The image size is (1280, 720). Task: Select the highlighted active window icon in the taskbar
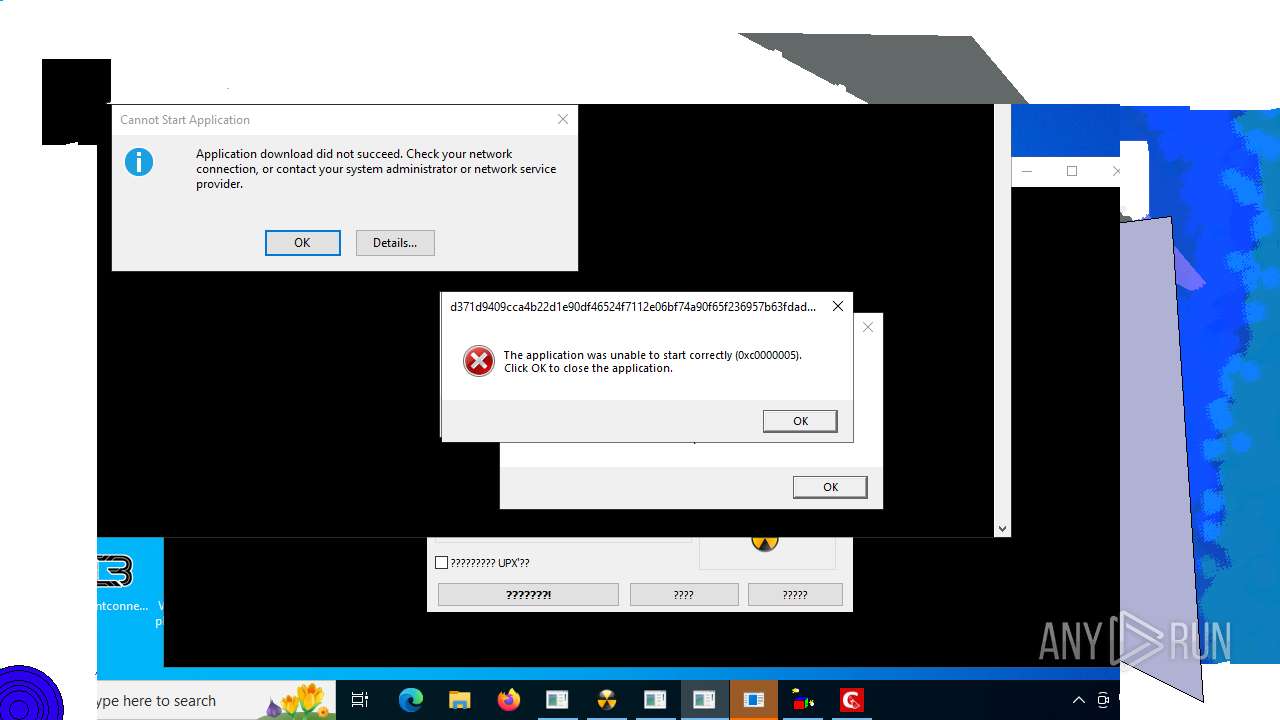point(704,701)
